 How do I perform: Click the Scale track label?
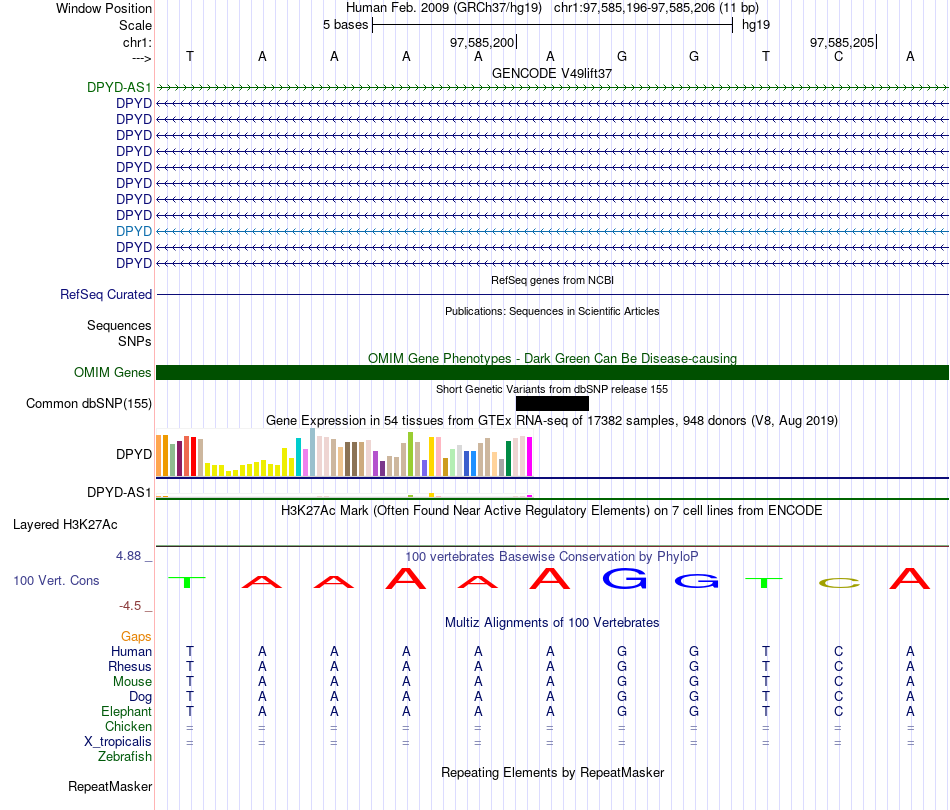coord(135,25)
